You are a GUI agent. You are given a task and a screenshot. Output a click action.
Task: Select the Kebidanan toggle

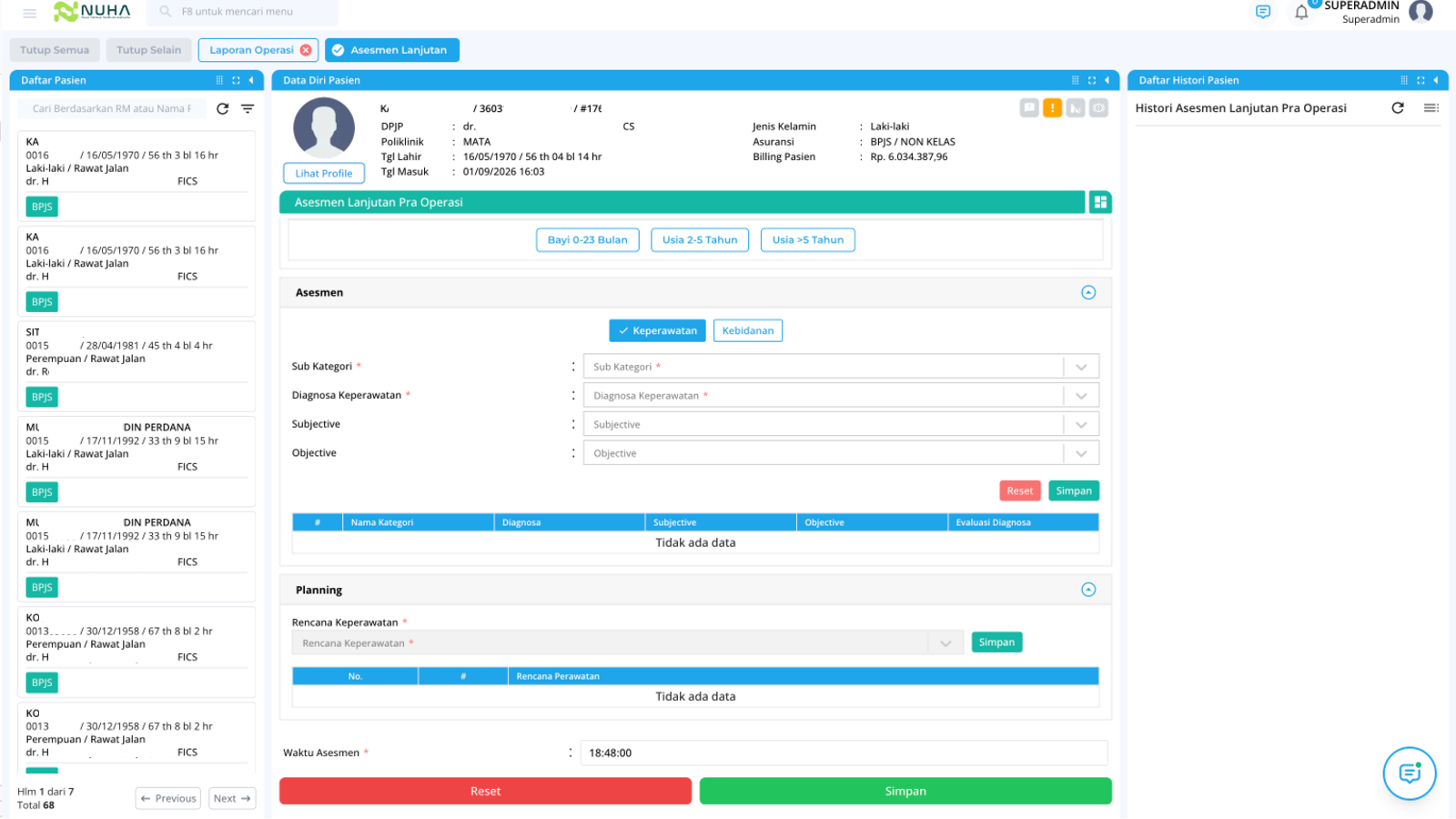point(748,330)
